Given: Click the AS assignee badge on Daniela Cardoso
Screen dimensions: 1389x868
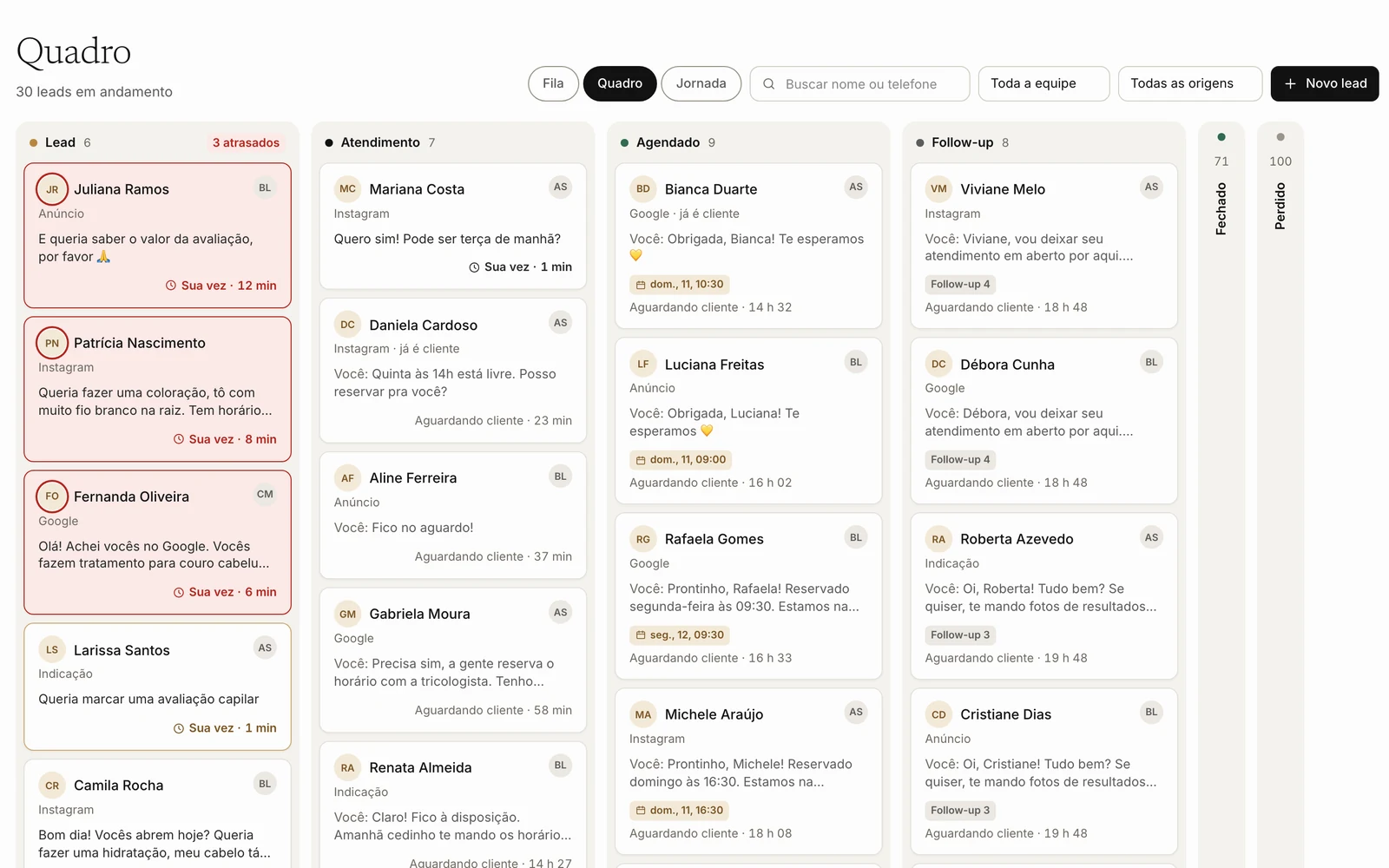Looking at the screenshot, I should tap(561, 323).
